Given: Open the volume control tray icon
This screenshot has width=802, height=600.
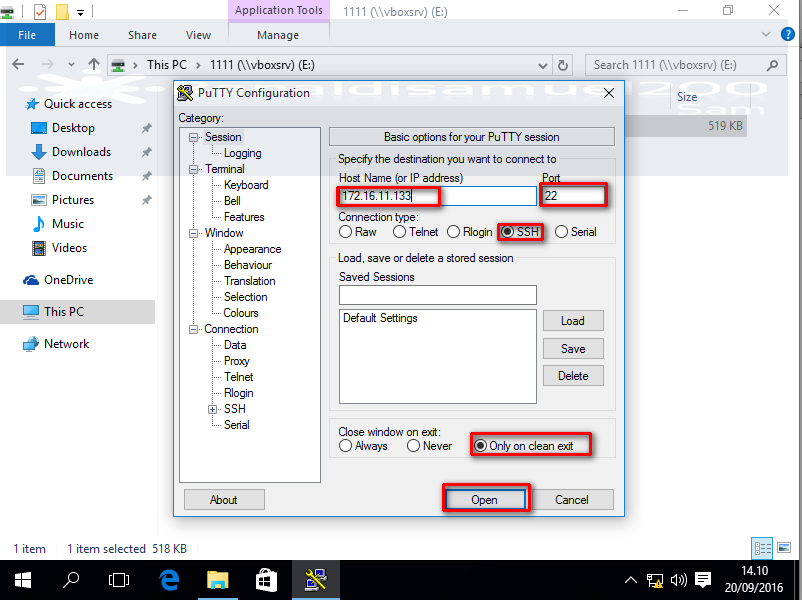Looking at the screenshot, I should click(679, 580).
